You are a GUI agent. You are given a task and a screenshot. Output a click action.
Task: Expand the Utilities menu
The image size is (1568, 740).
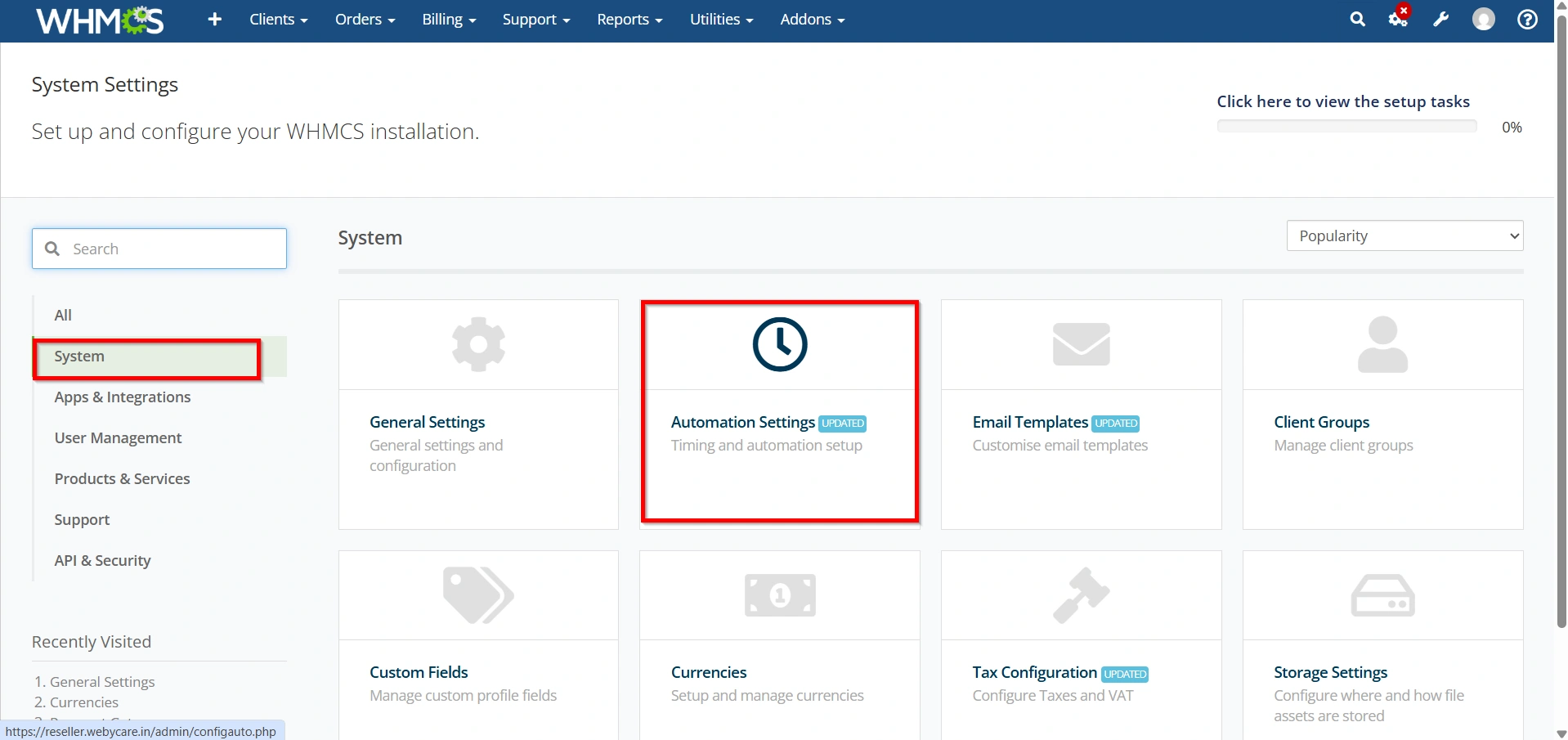click(x=722, y=19)
